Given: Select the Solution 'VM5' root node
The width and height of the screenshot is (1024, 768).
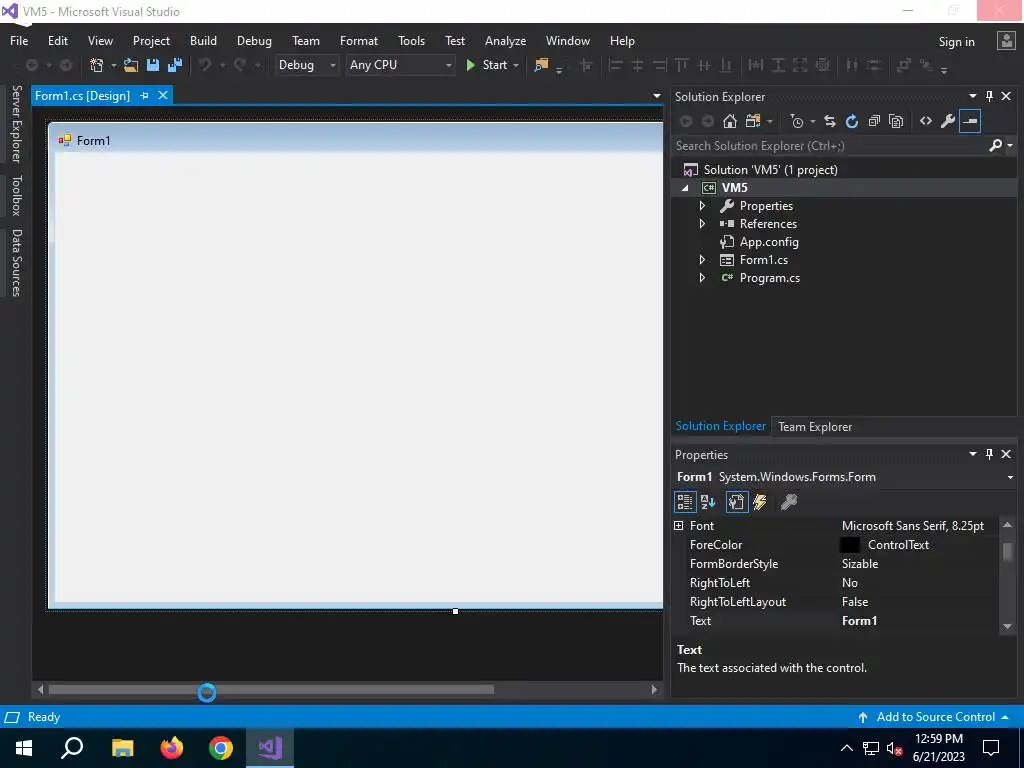Looking at the screenshot, I should tap(770, 170).
